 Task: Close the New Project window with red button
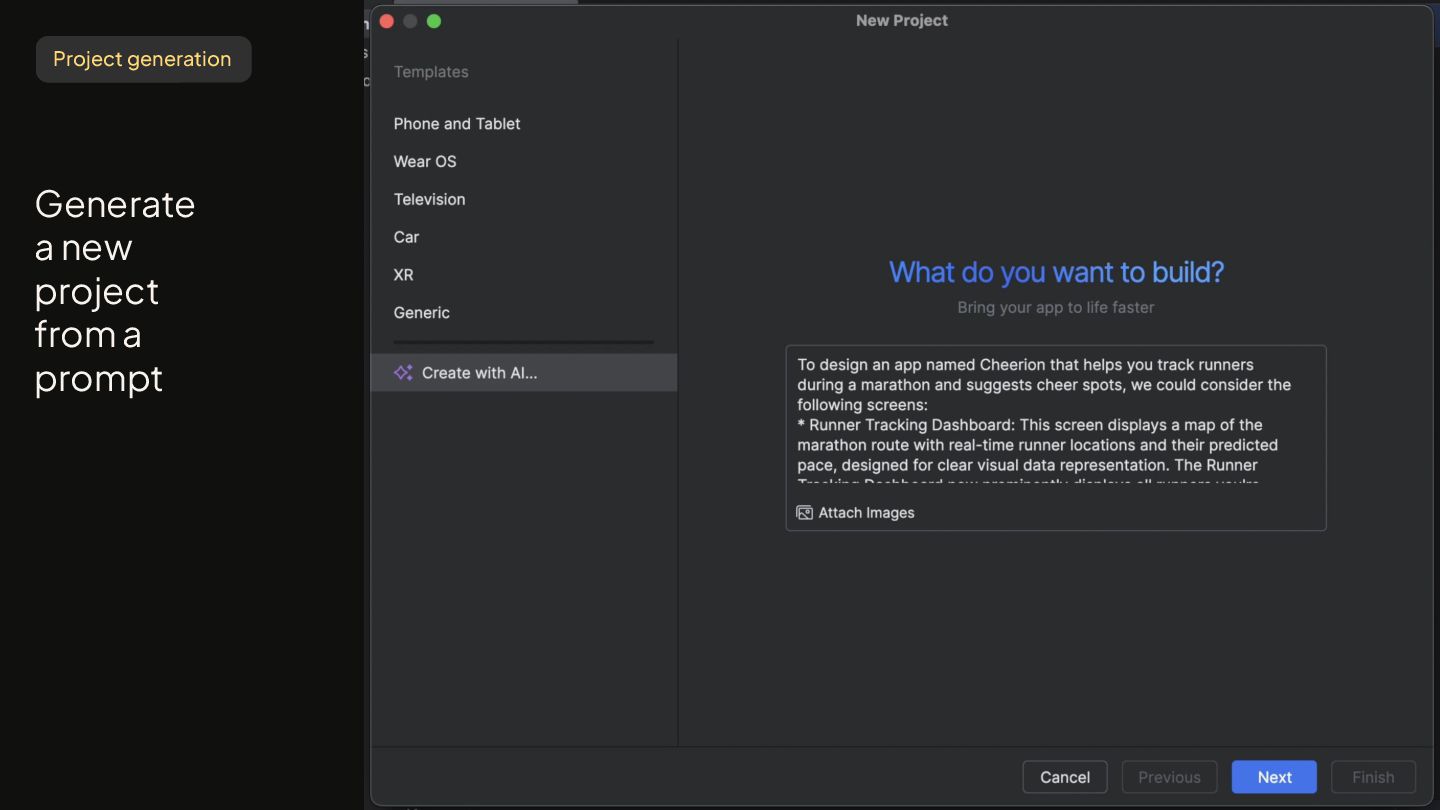(387, 21)
